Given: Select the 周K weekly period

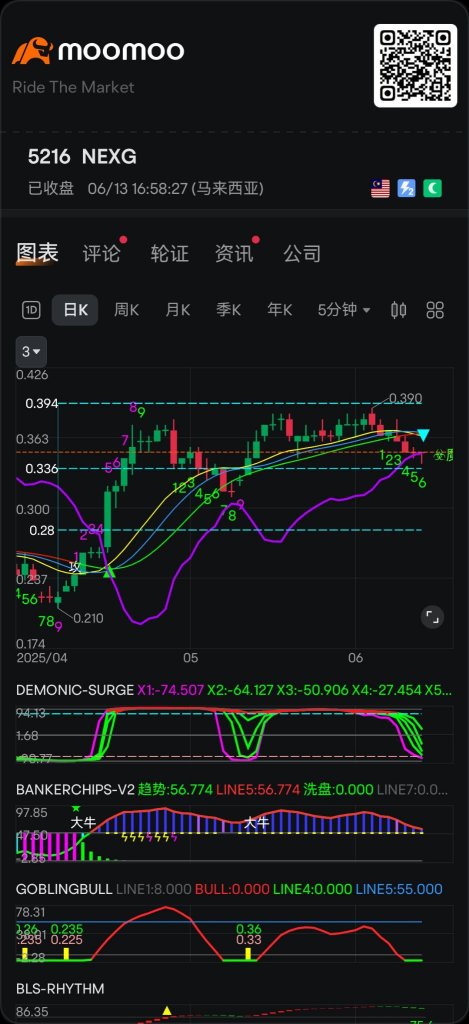Looking at the screenshot, I should click(x=127, y=310).
